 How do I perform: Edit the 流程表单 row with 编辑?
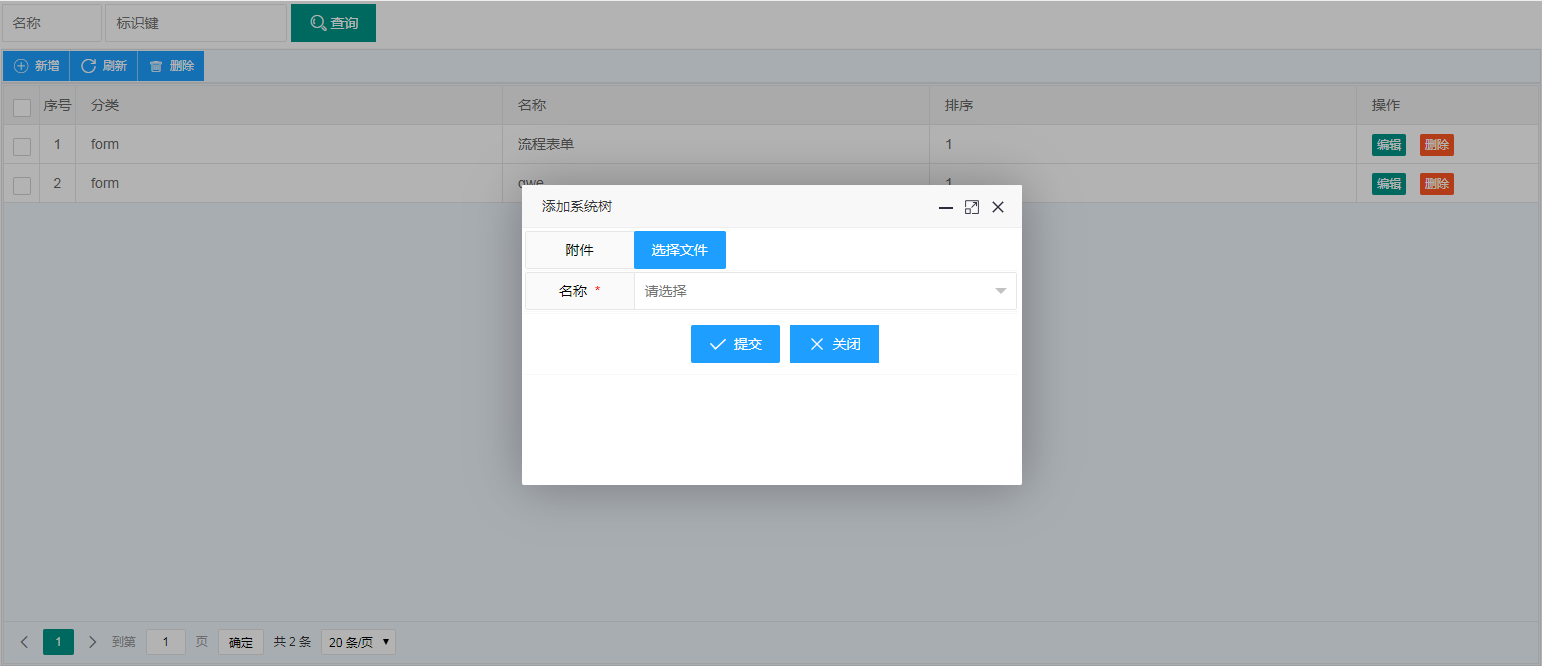[x=1389, y=145]
